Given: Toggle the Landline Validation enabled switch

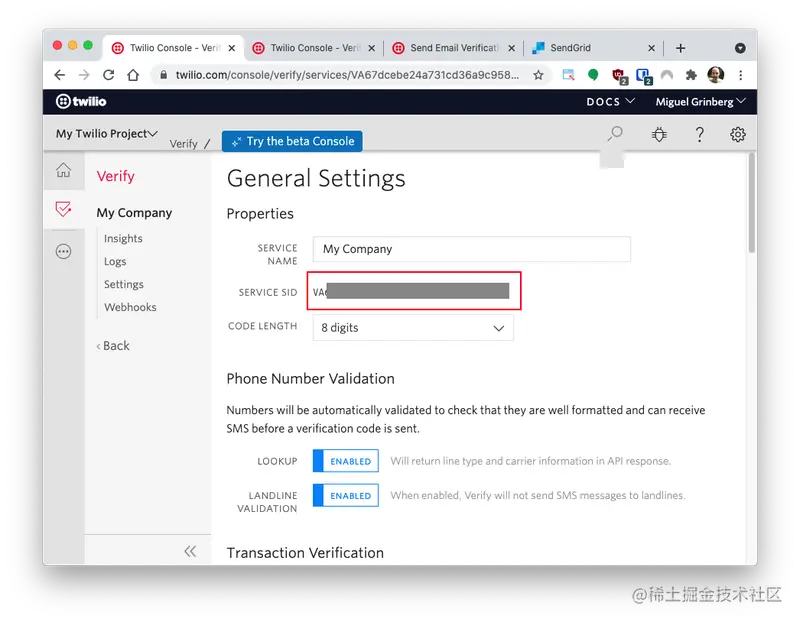Looking at the screenshot, I should [x=345, y=495].
